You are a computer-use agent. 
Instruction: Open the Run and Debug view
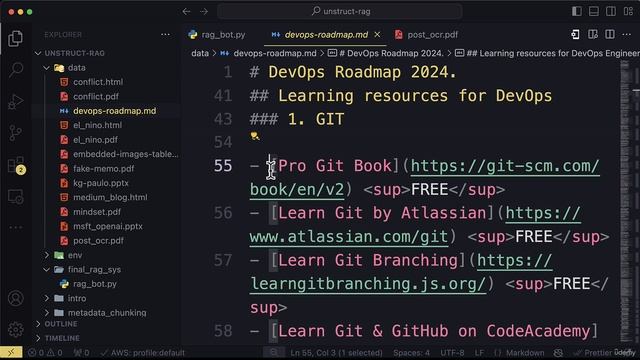16,102
